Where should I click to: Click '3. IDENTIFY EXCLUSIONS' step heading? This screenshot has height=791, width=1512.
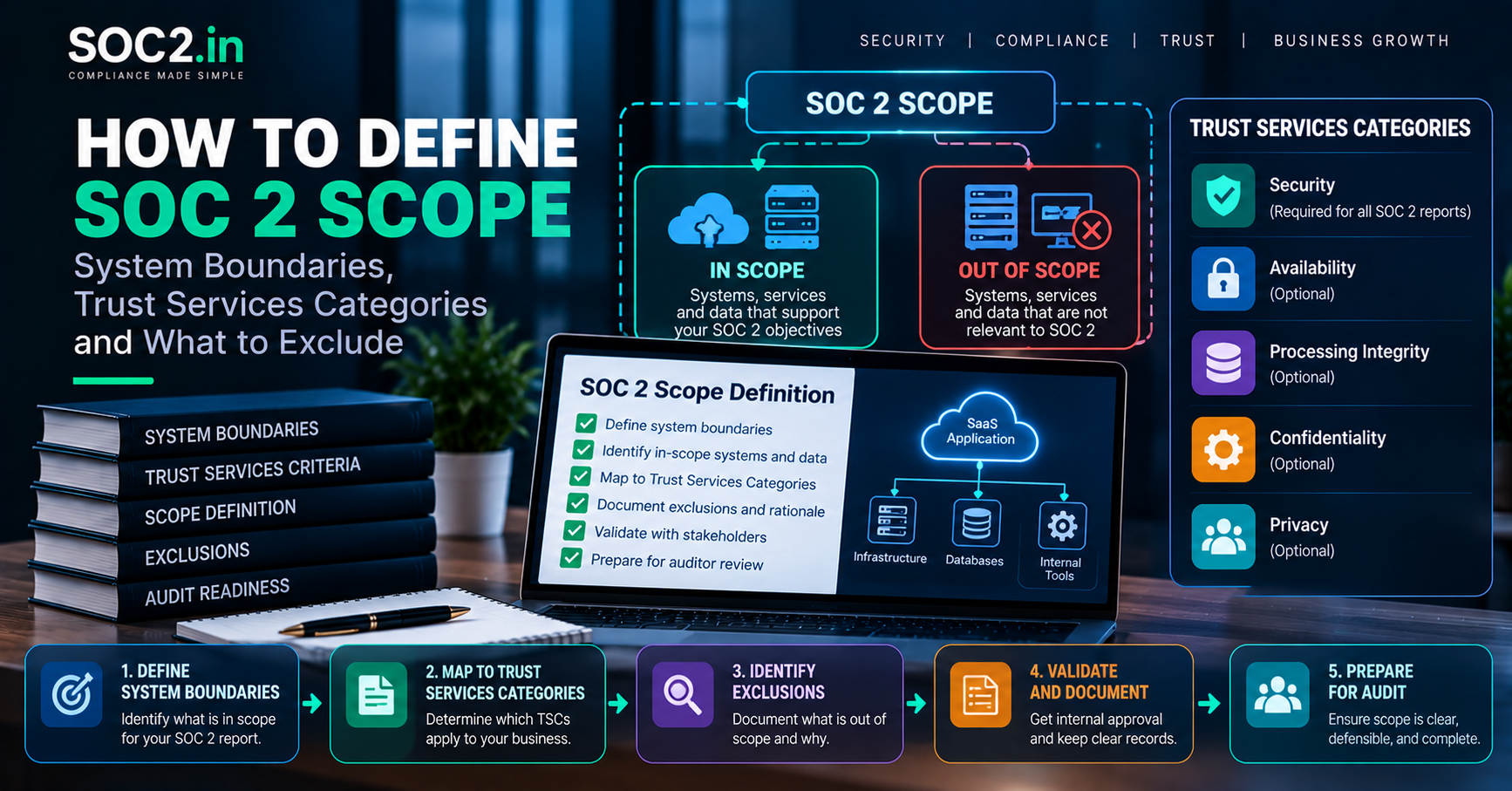[x=778, y=681]
